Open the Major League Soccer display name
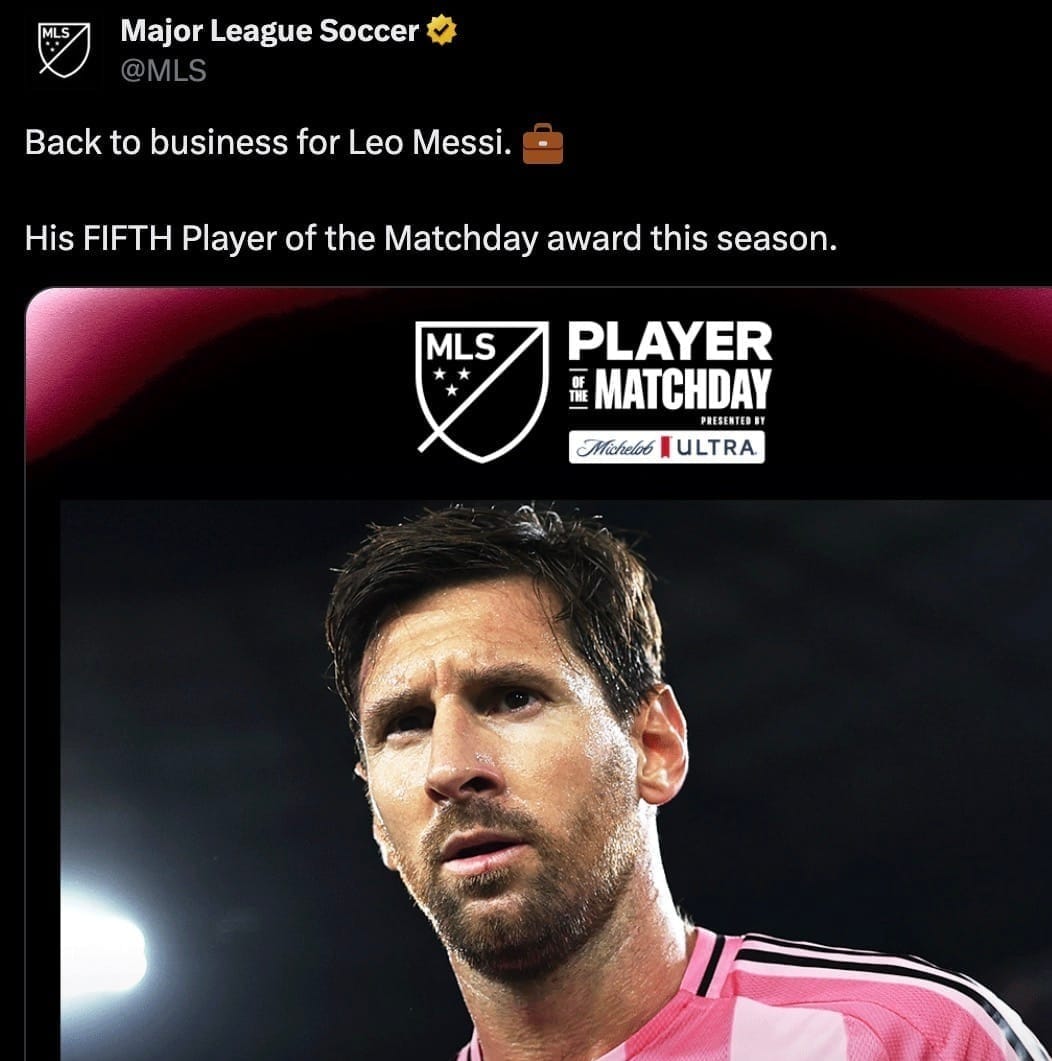Image resolution: width=1052 pixels, height=1061 pixels. coord(270,31)
